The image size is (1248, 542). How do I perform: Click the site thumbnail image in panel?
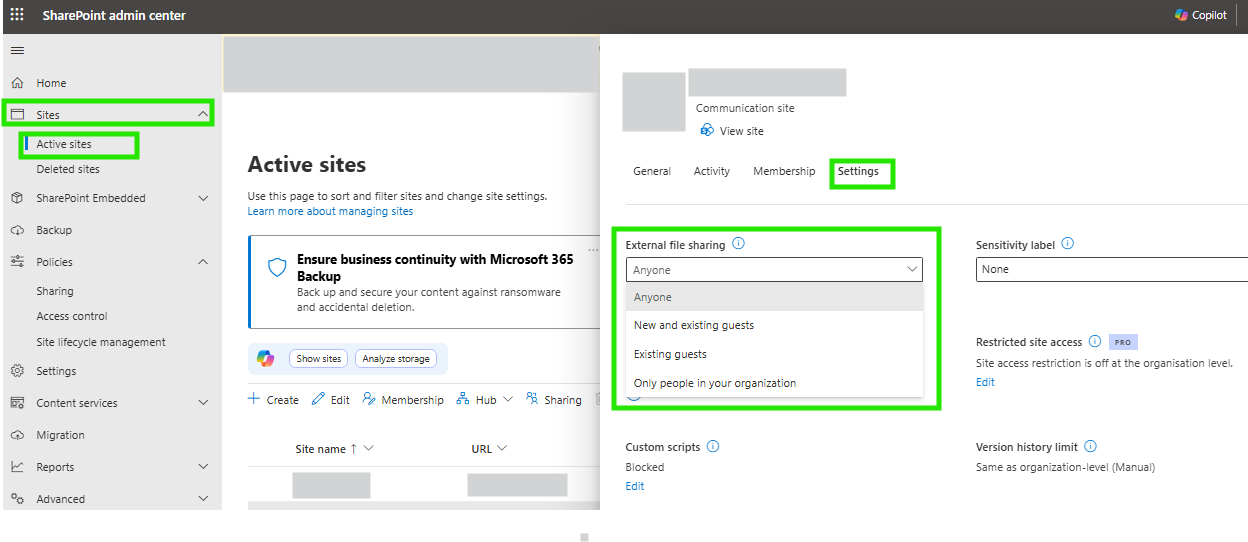(654, 102)
